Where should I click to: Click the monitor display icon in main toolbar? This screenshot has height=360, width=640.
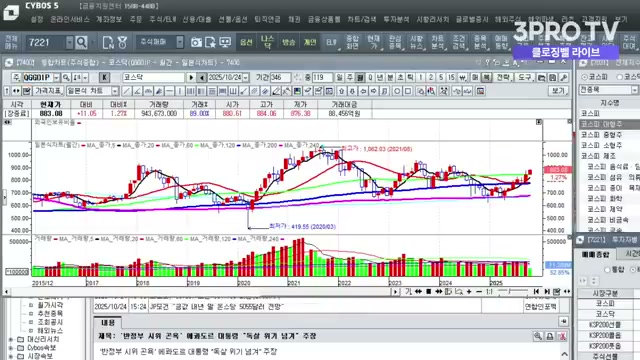tap(225, 42)
